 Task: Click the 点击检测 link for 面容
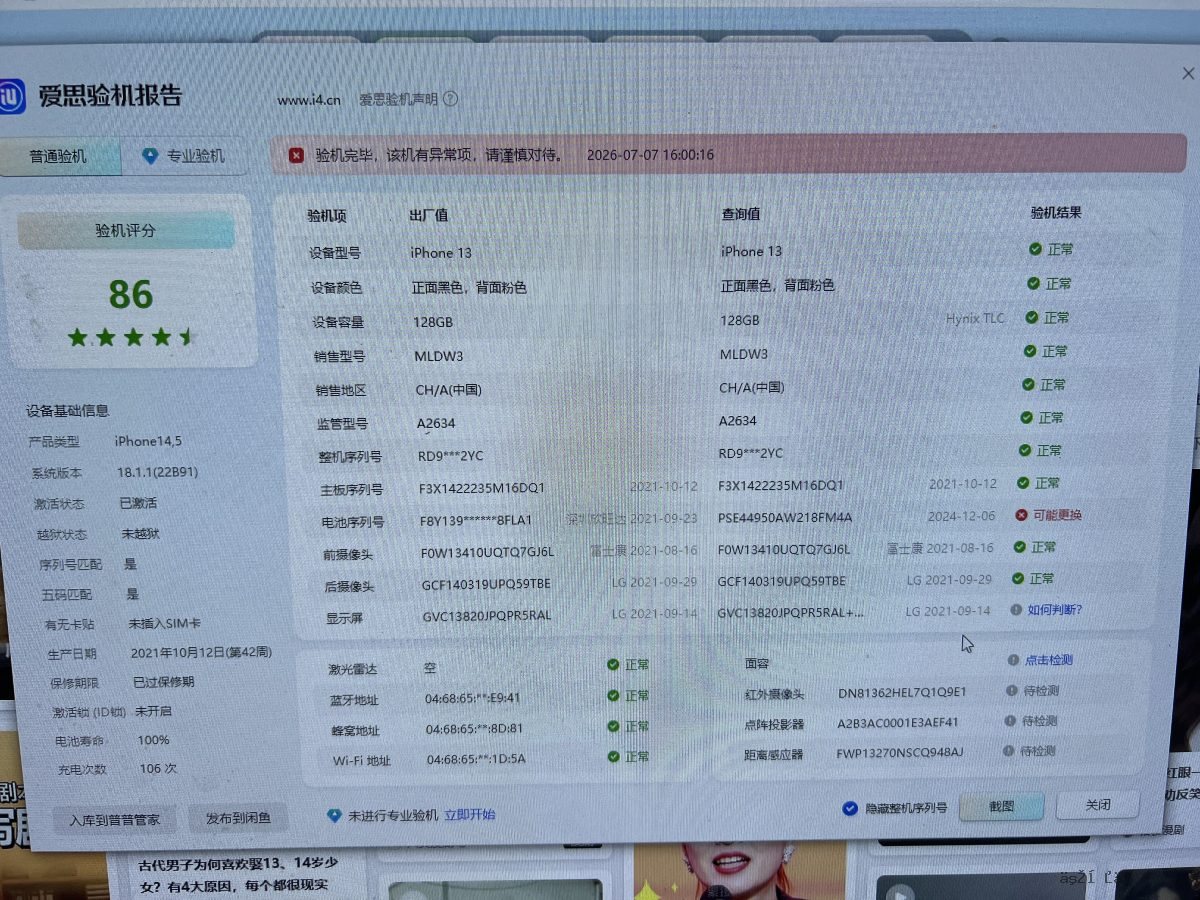(x=1048, y=660)
